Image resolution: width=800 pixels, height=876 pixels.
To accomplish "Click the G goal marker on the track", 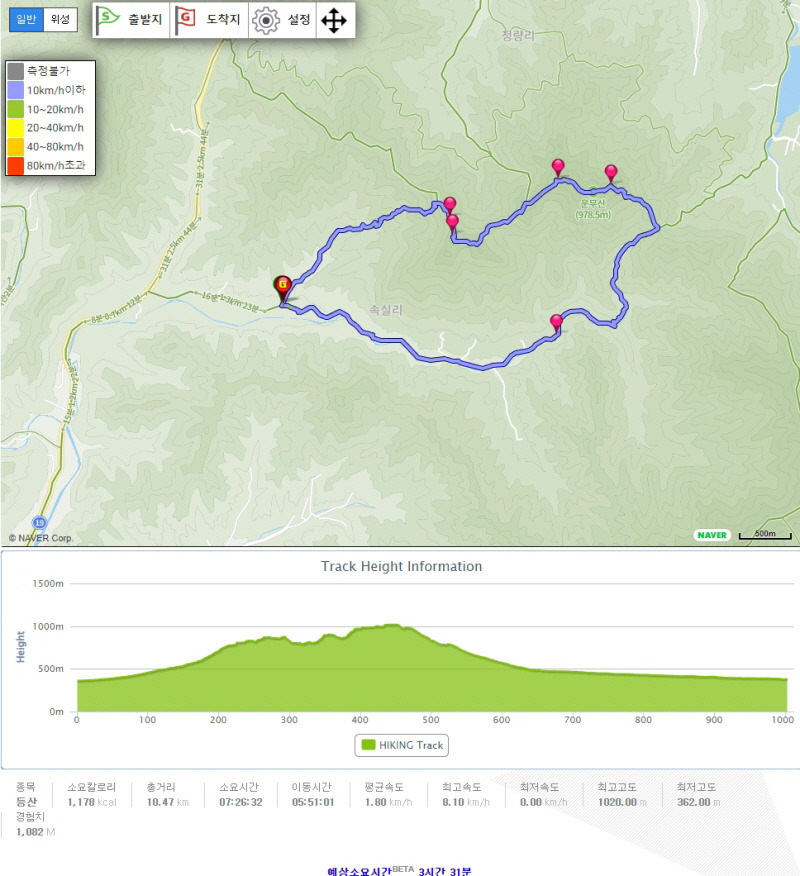I will click(x=283, y=287).
